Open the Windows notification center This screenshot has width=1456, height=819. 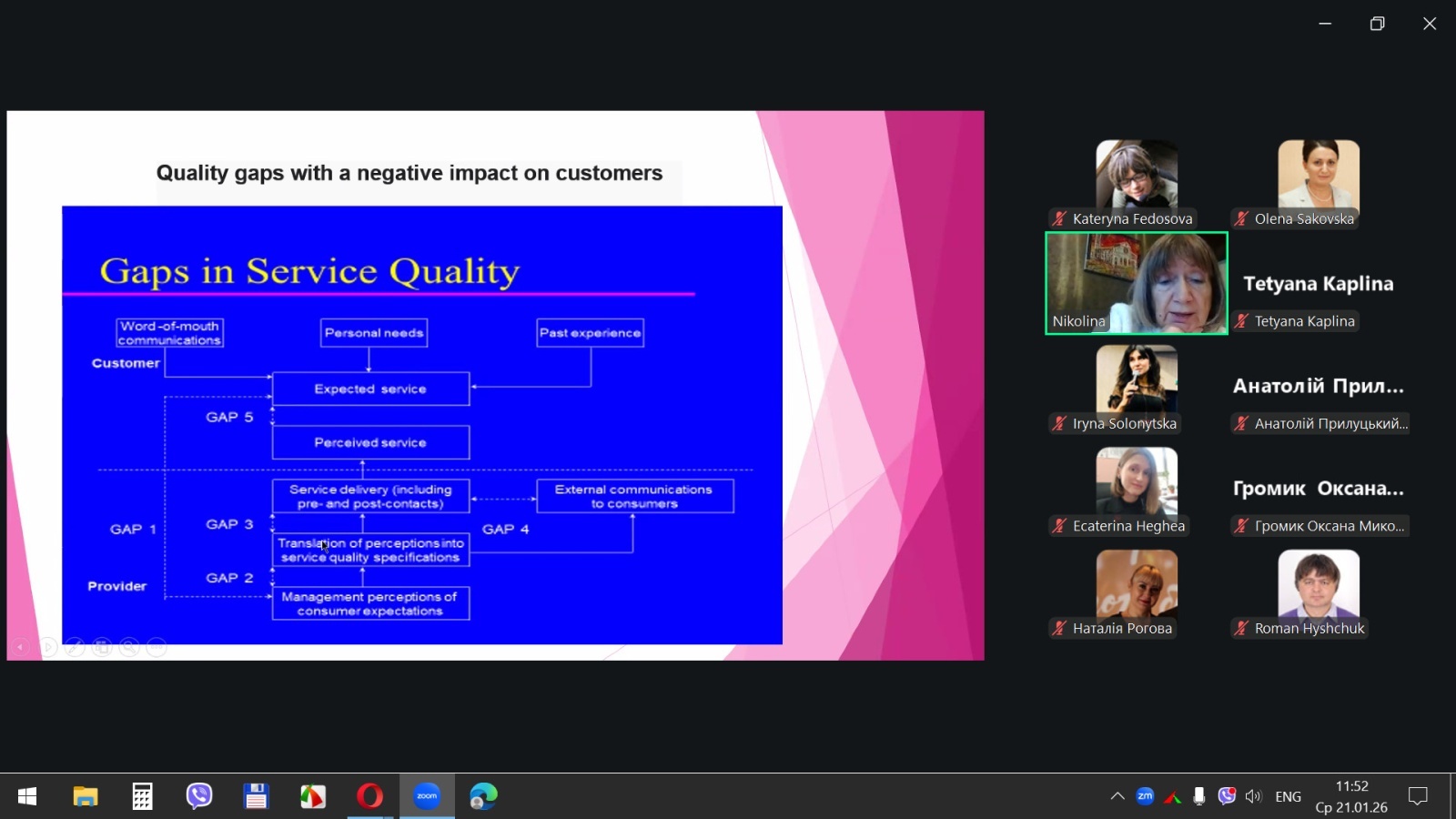(x=1418, y=796)
